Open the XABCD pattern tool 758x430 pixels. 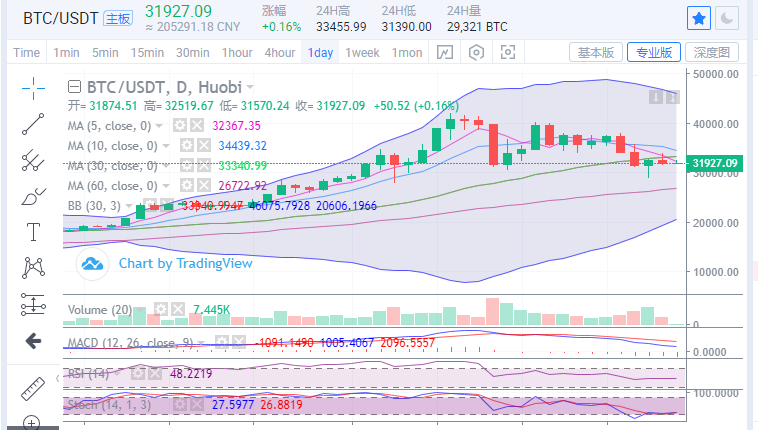click(33, 267)
